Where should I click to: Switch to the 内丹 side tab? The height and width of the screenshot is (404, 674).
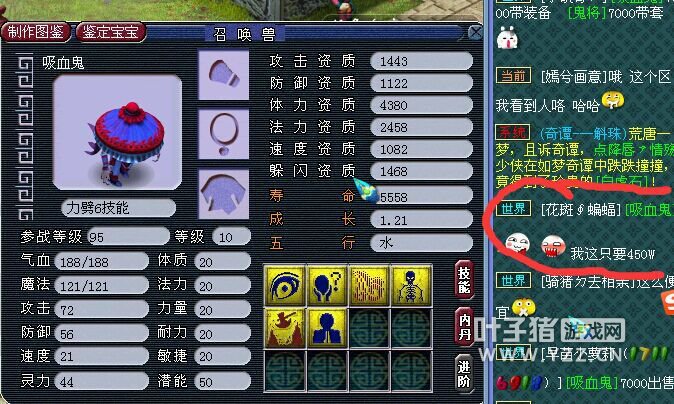tap(464, 326)
